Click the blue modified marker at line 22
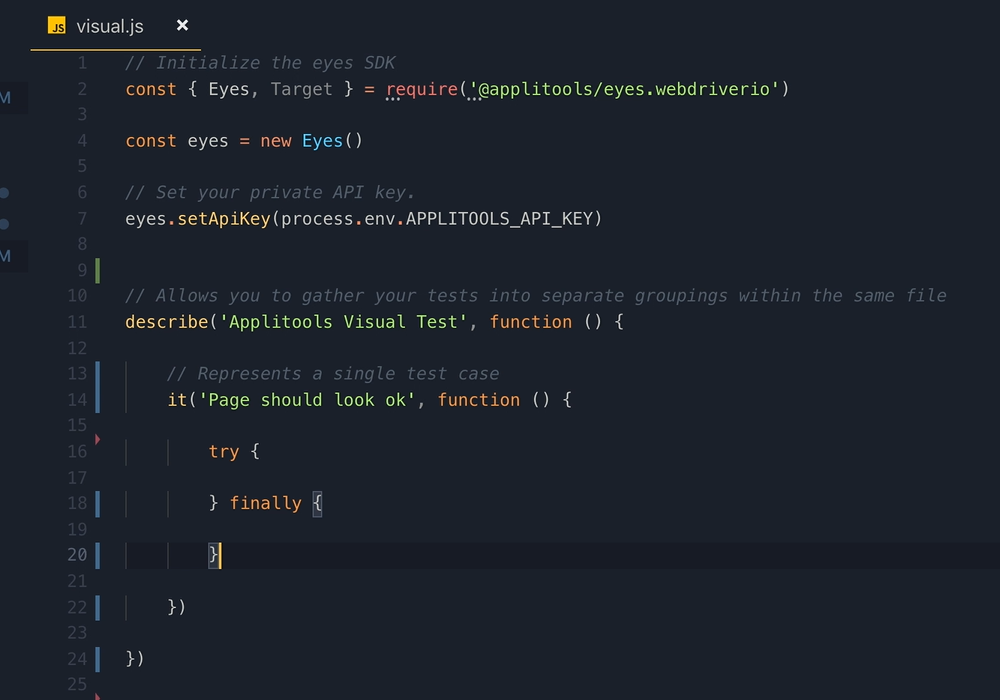The image size is (1000, 700). [97, 607]
